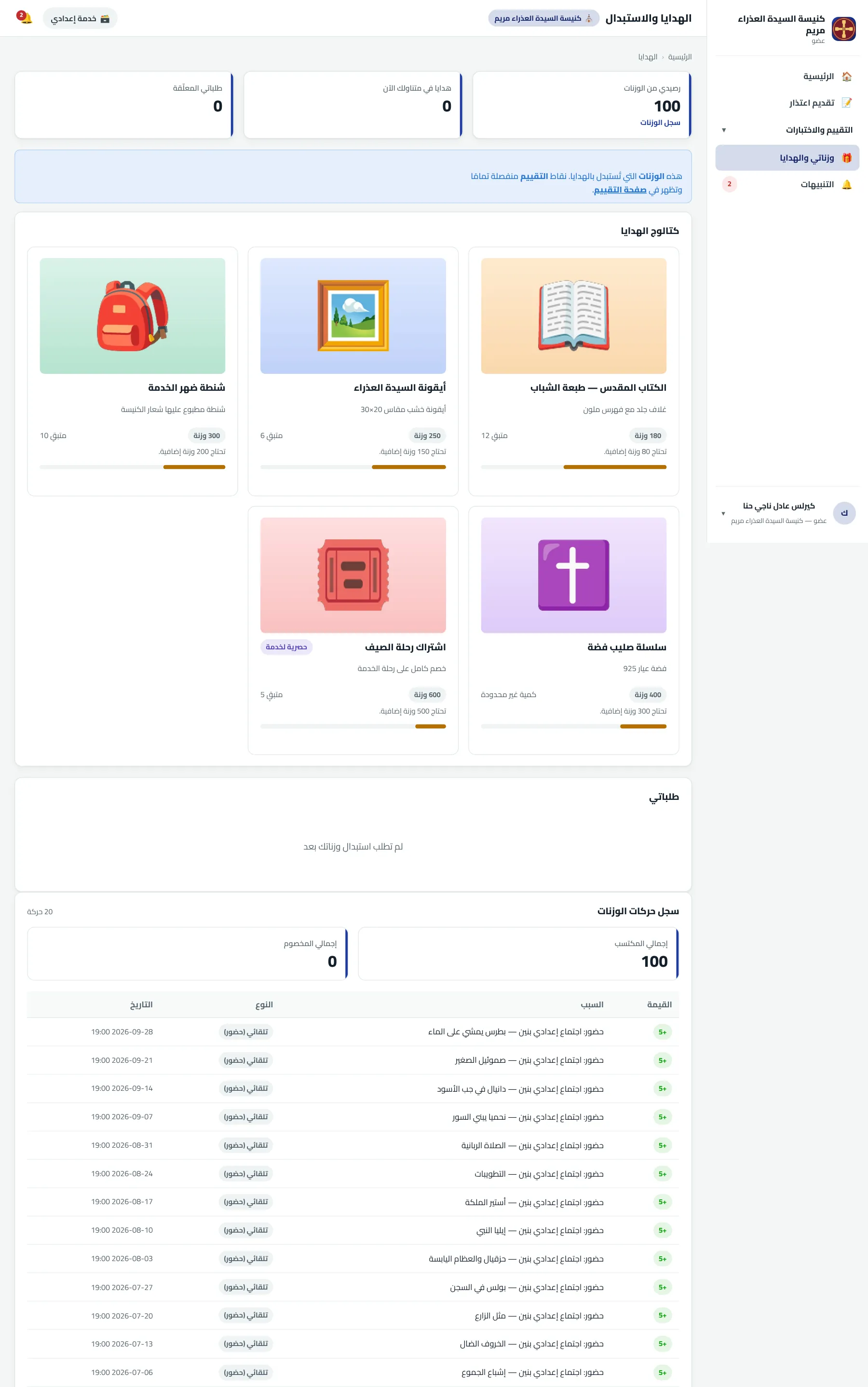
Task: Click the 180 وزنة price tag
Action: click(648, 435)
